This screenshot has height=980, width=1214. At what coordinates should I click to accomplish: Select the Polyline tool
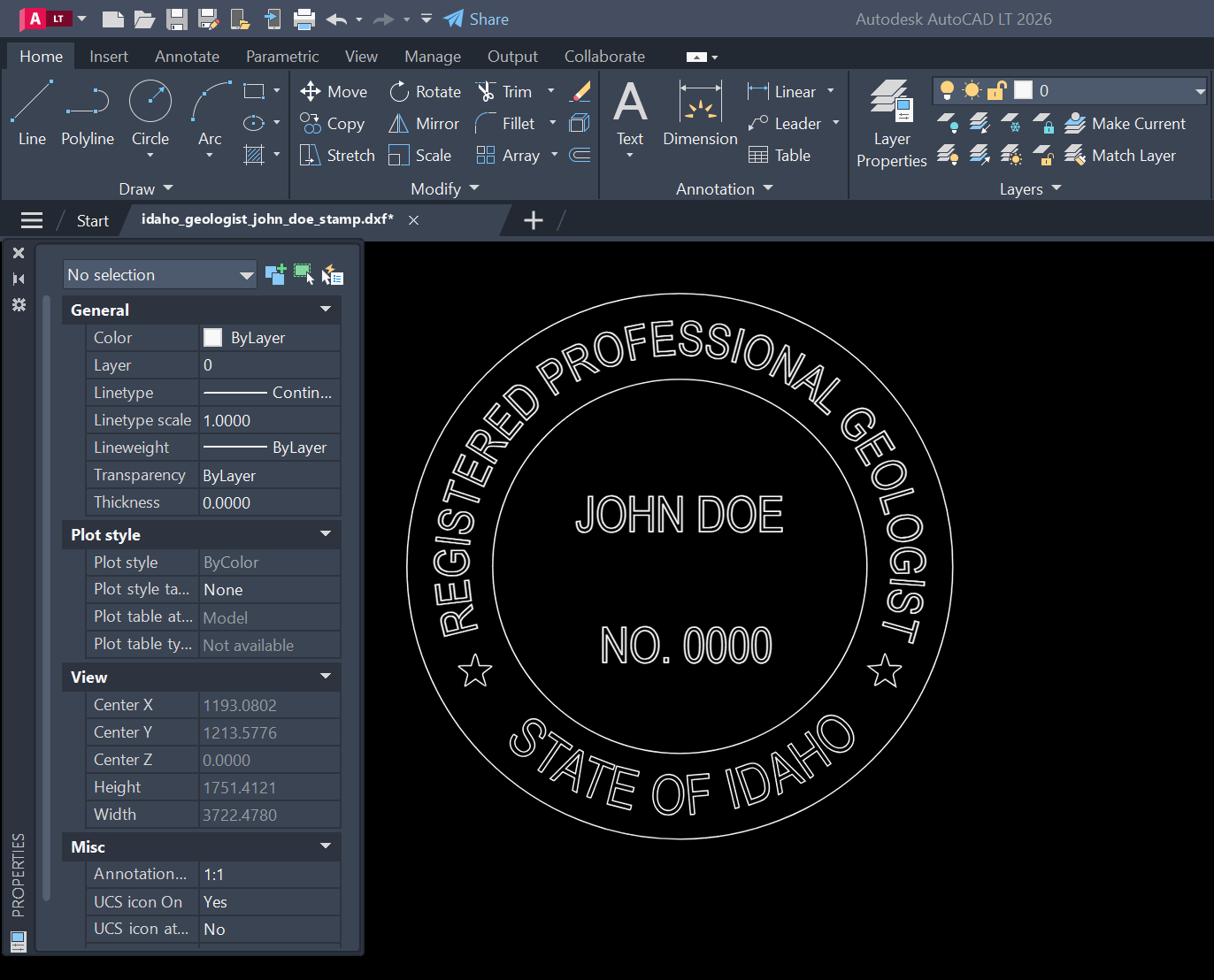[x=88, y=113]
